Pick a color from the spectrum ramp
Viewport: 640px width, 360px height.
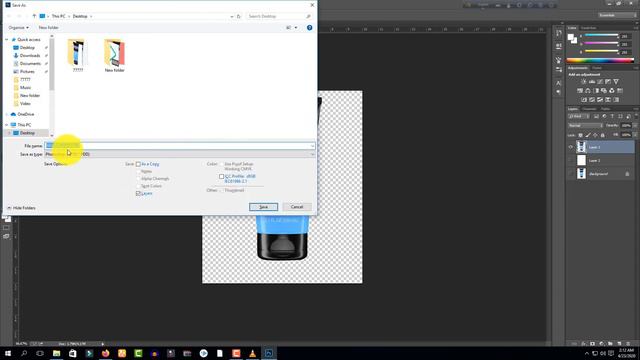click(x=600, y=61)
